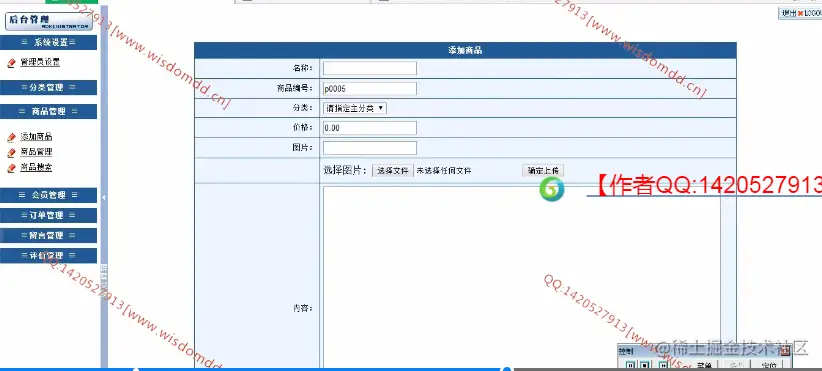Open the 商品管理 link in sidebar
822x371 pixels.
(x=36, y=152)
